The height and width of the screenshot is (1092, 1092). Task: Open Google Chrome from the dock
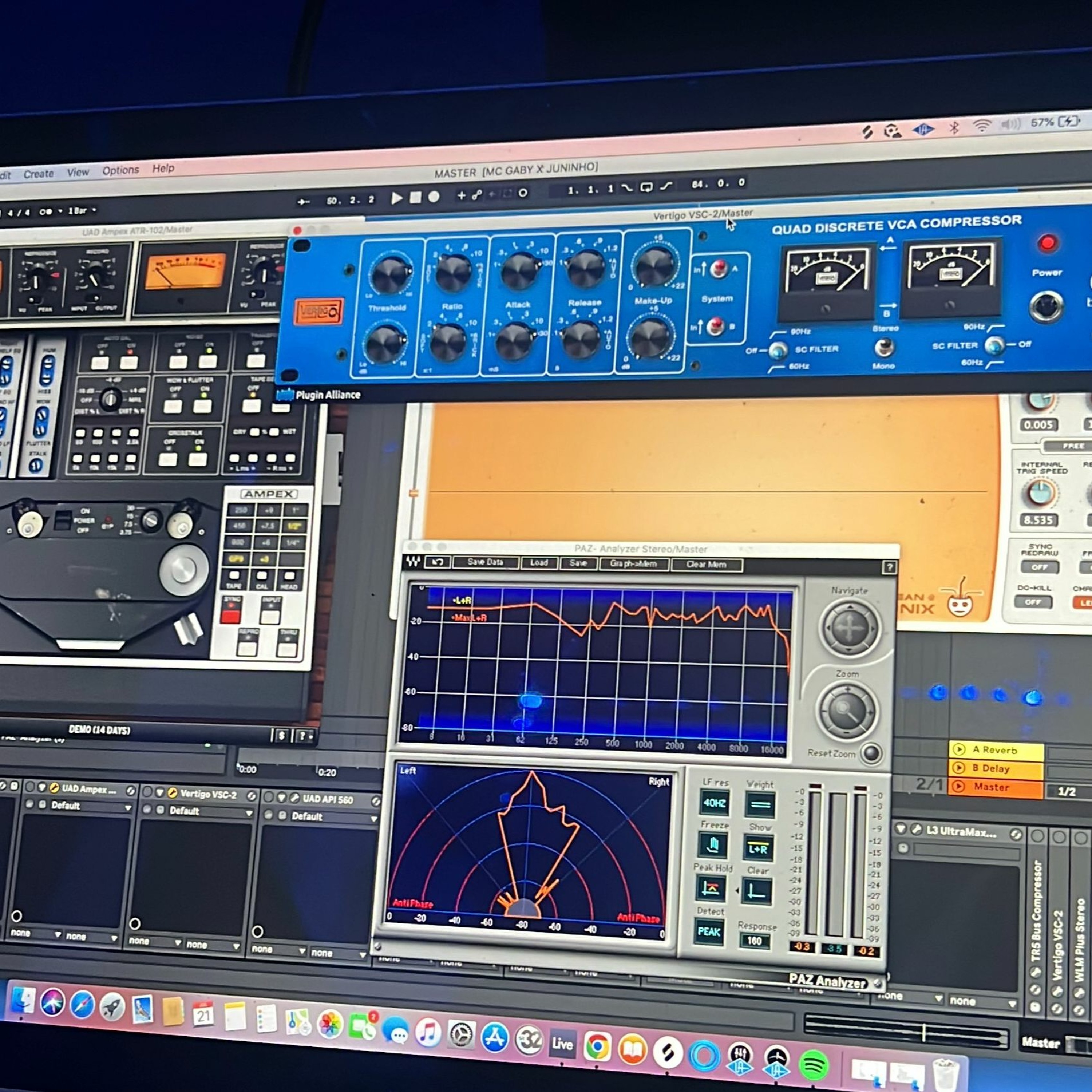597,1047
